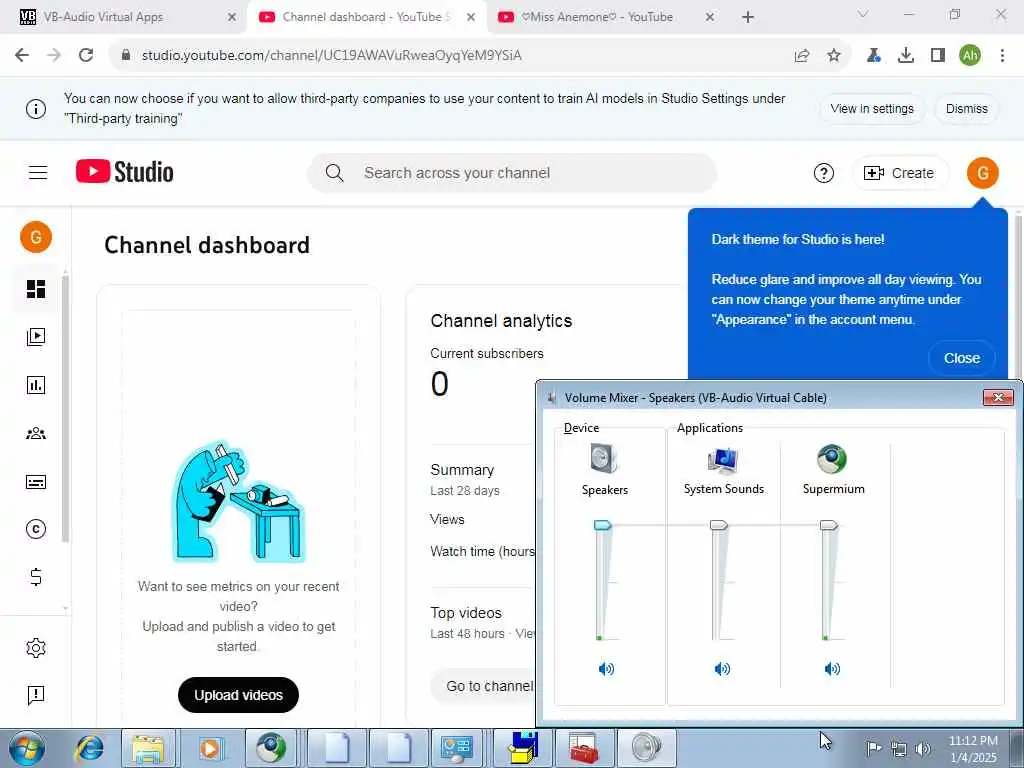Screen dimensions: 1024x768
Task: Open the Community sidebar icon
Action: [x=36, y=433]
